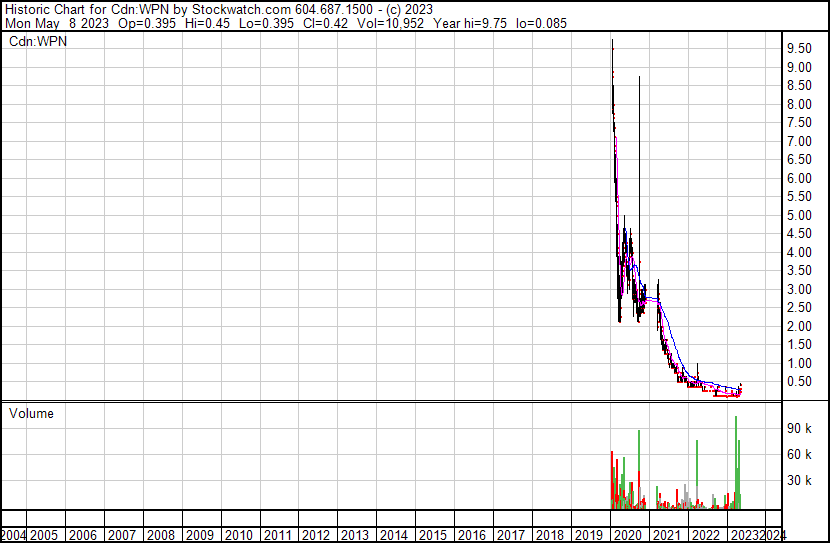The image size is (830, 543).
Task: Click the 2010 year label on the timeline
Action: coord(239,535)
